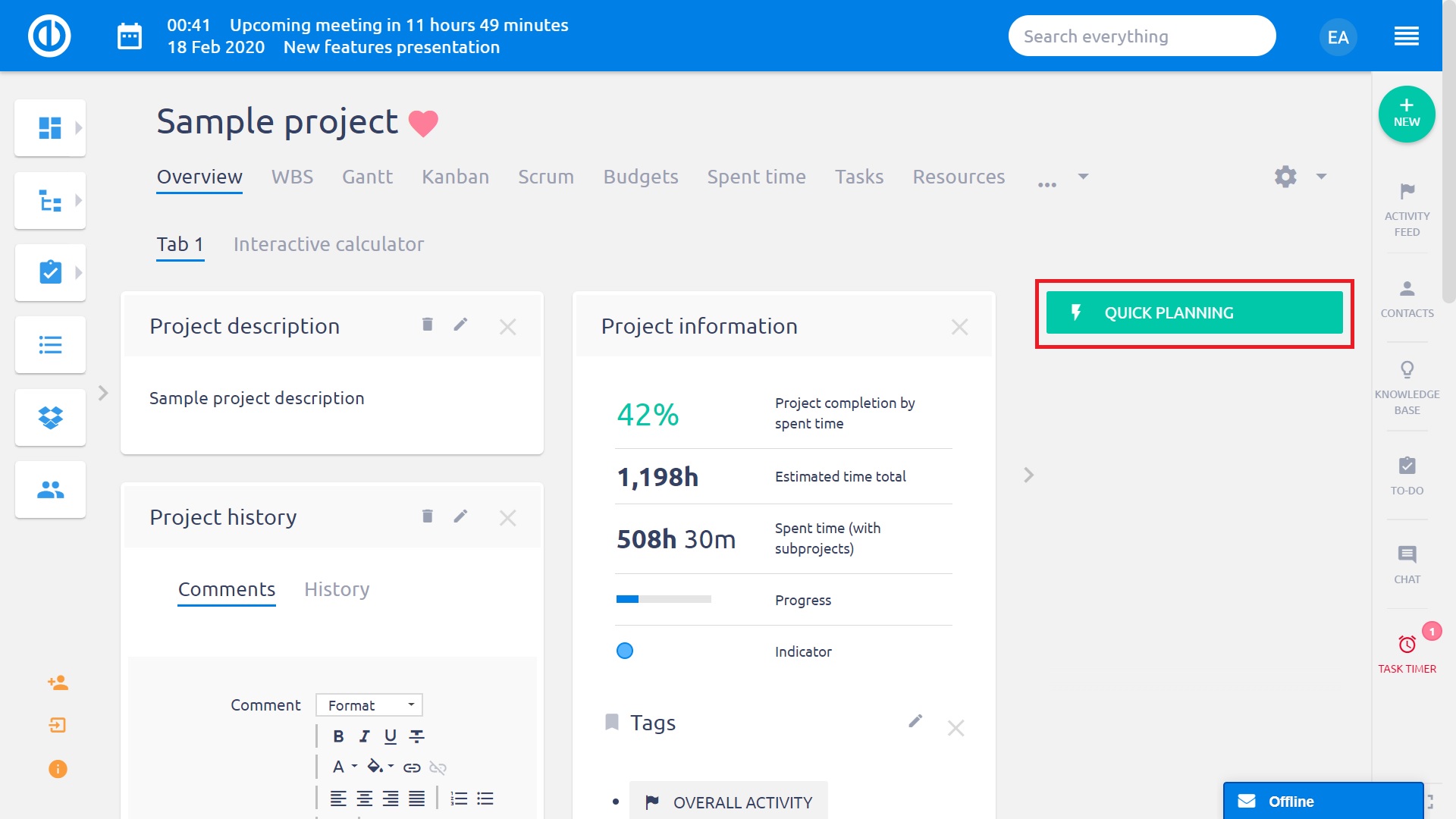Open the list view sidebar icon

pos(50,345)
